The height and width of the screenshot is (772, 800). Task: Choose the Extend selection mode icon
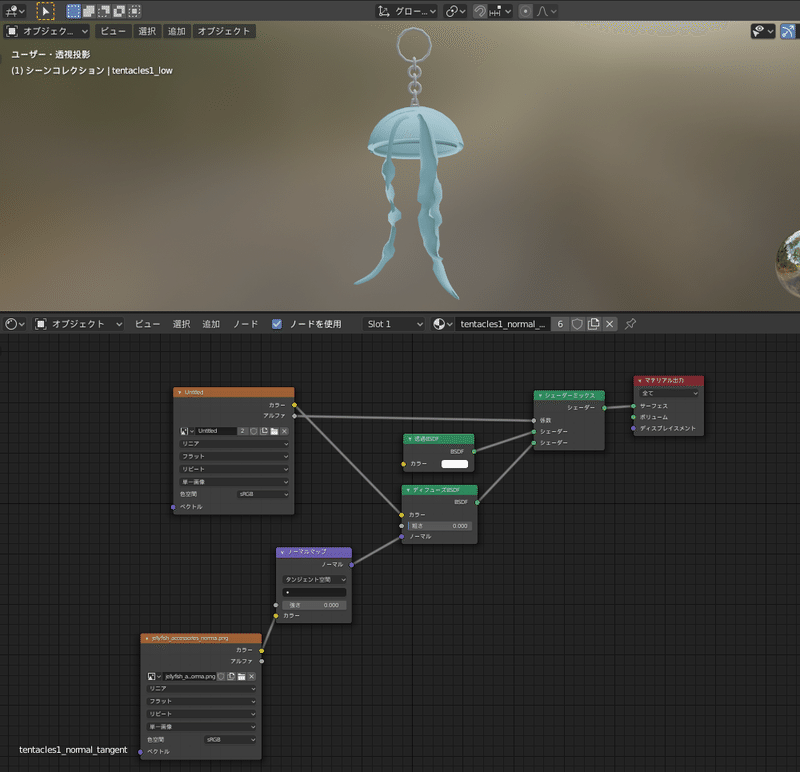(x=89, y=11)
